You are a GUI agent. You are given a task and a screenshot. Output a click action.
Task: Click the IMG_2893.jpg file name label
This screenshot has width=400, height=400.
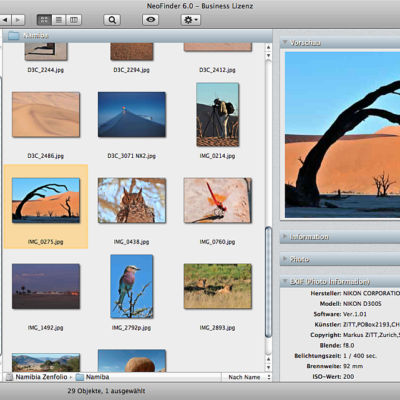217,328
